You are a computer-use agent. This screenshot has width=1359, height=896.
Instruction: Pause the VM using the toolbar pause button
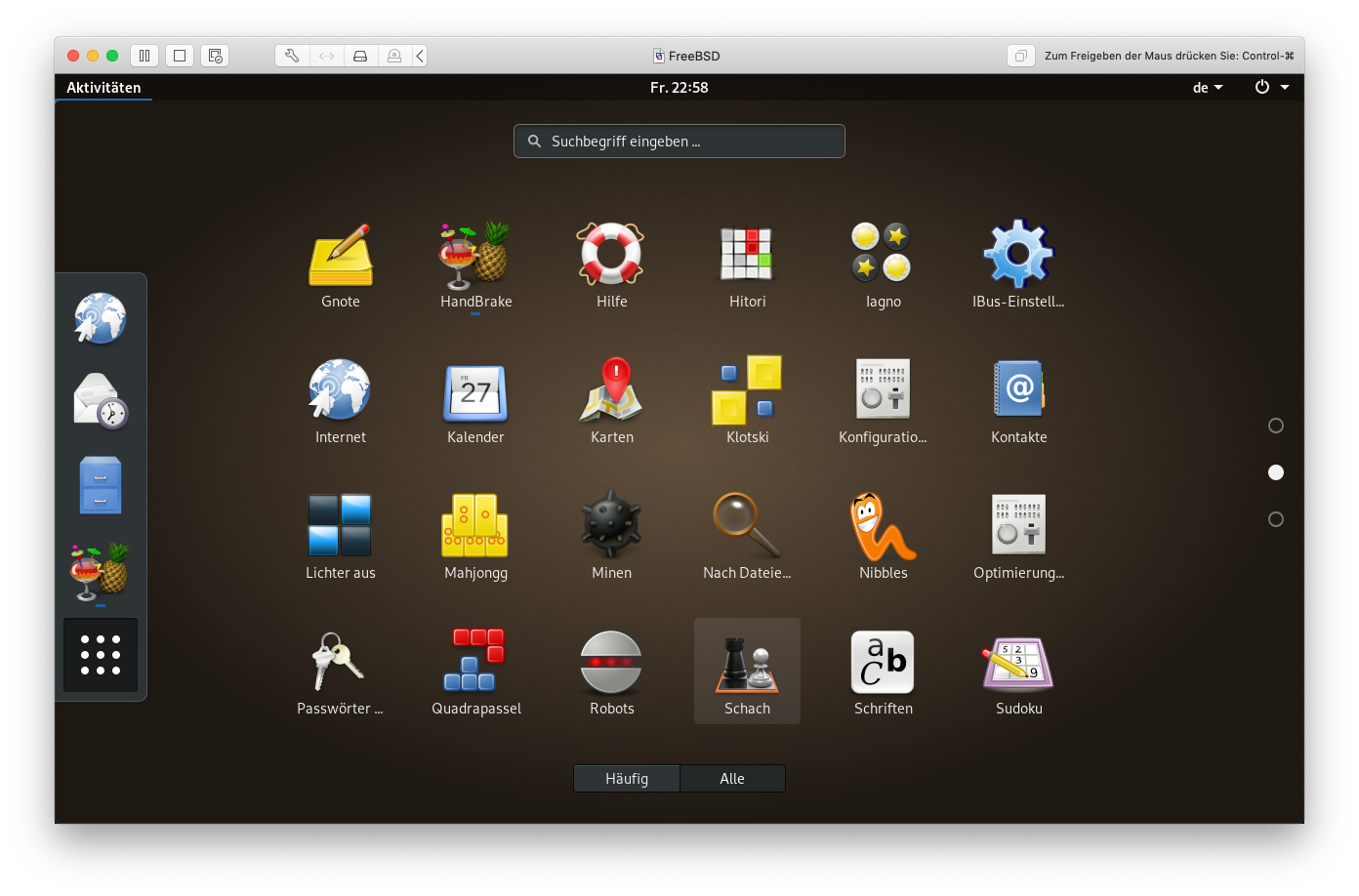click(x=144, y=56)
